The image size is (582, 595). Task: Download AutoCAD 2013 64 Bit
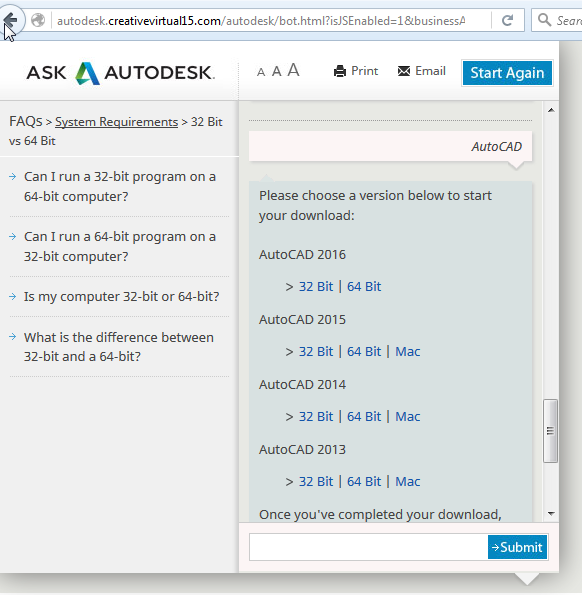[x=364, y=481]
